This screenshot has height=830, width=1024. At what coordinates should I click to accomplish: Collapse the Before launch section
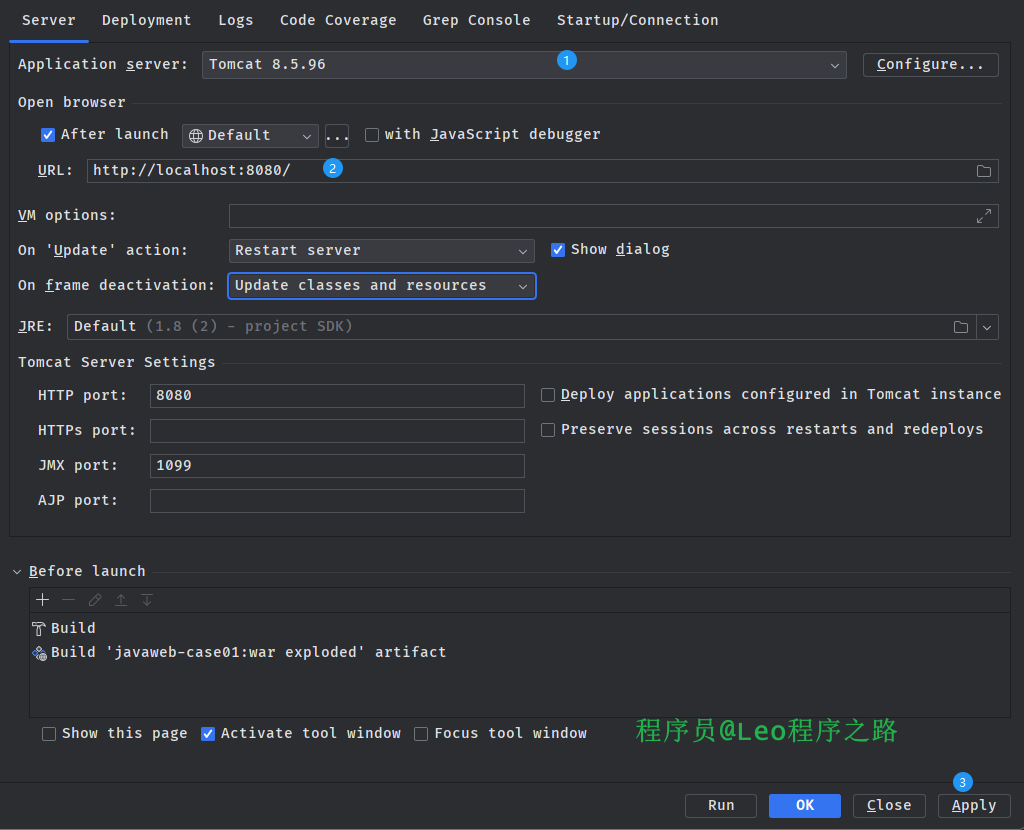[17, 572]
